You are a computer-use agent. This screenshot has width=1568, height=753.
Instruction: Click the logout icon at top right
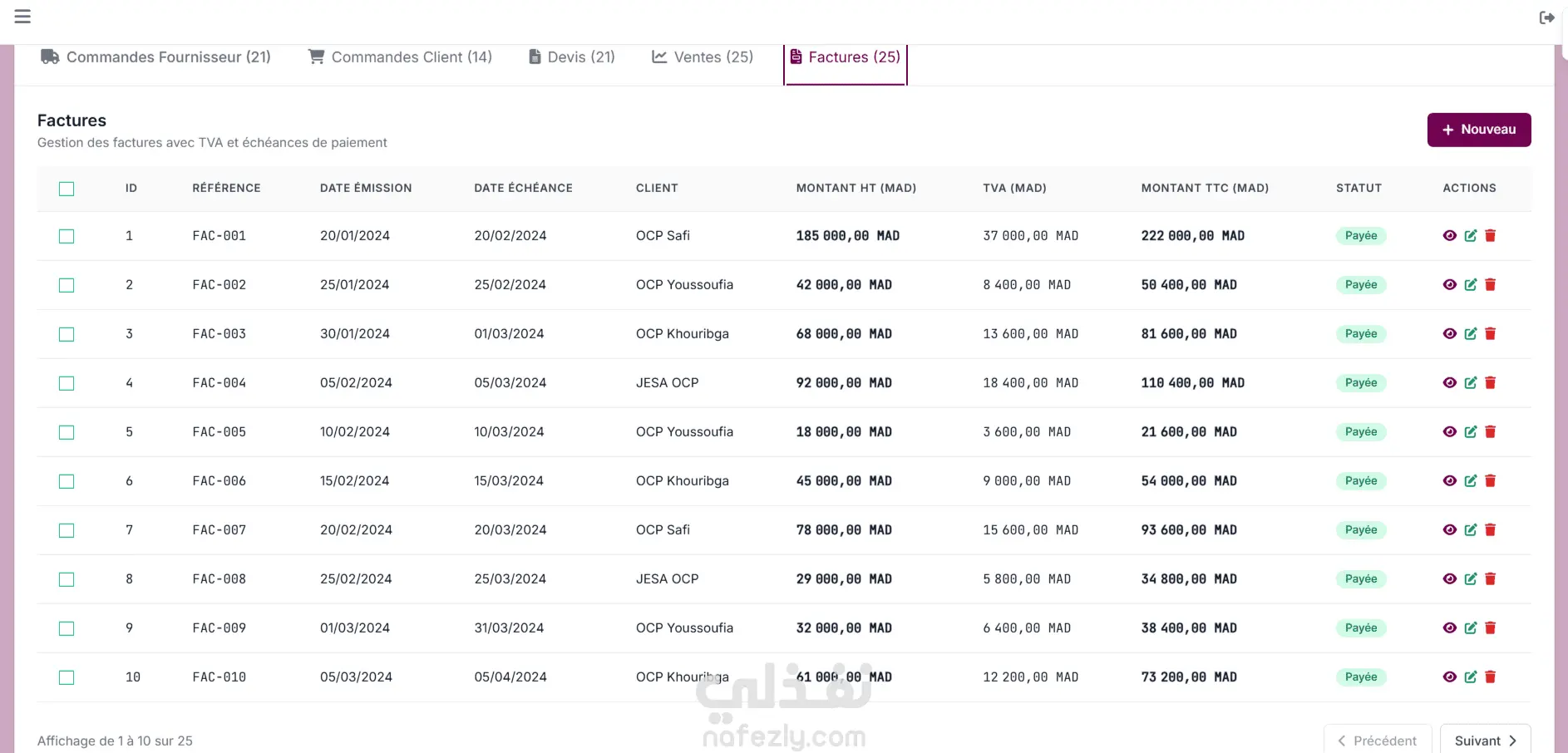click(x=1546, y=17)
